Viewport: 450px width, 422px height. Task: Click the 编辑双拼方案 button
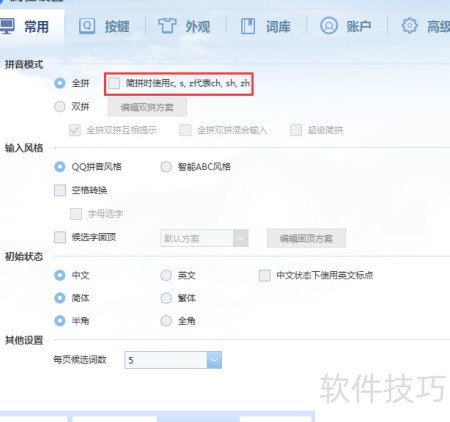(147, 107)
